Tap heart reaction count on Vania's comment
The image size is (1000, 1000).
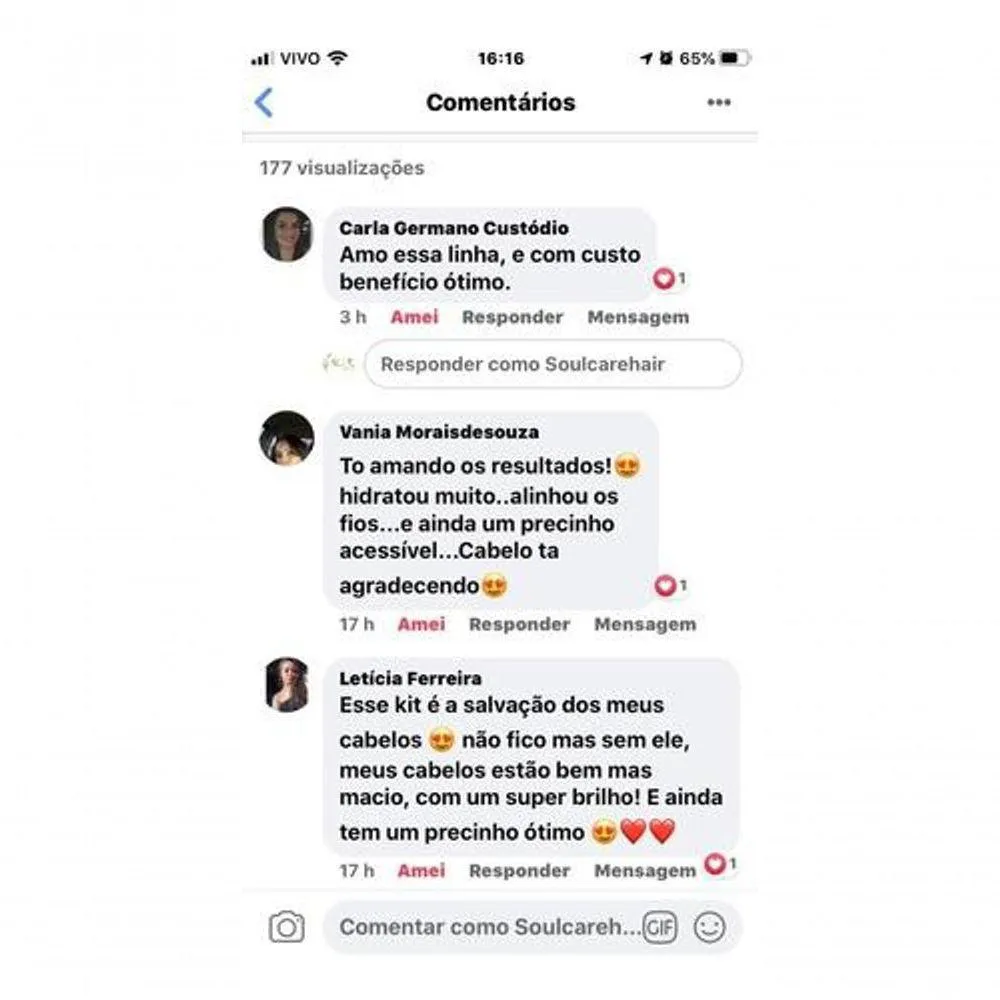tap(671, 585)
